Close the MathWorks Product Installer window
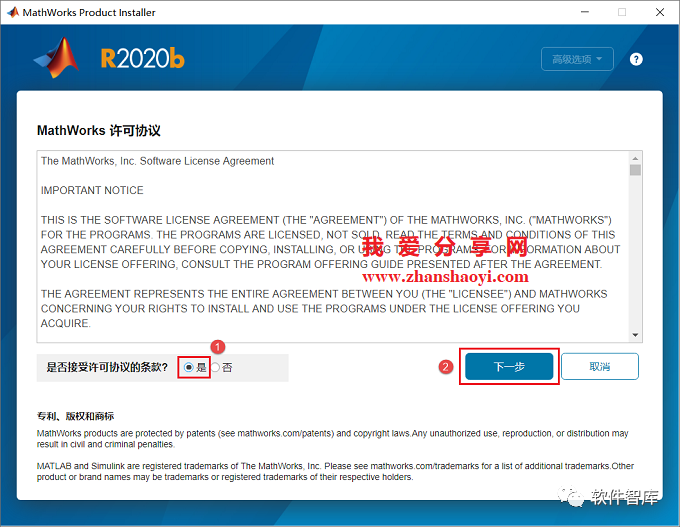 point(660,12)
